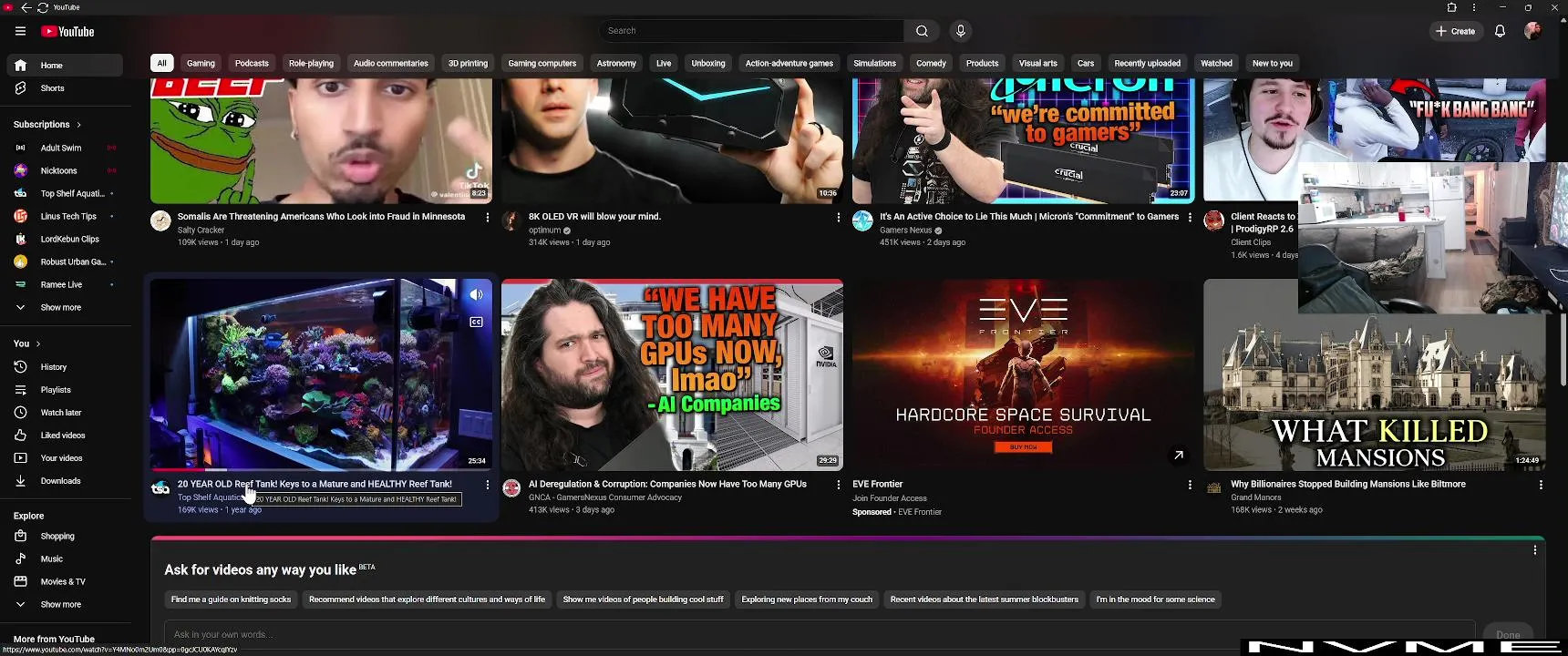Open the EVE Frontier ad thumbnail
Screen dimensions: 1568x656
[1023, 375]
